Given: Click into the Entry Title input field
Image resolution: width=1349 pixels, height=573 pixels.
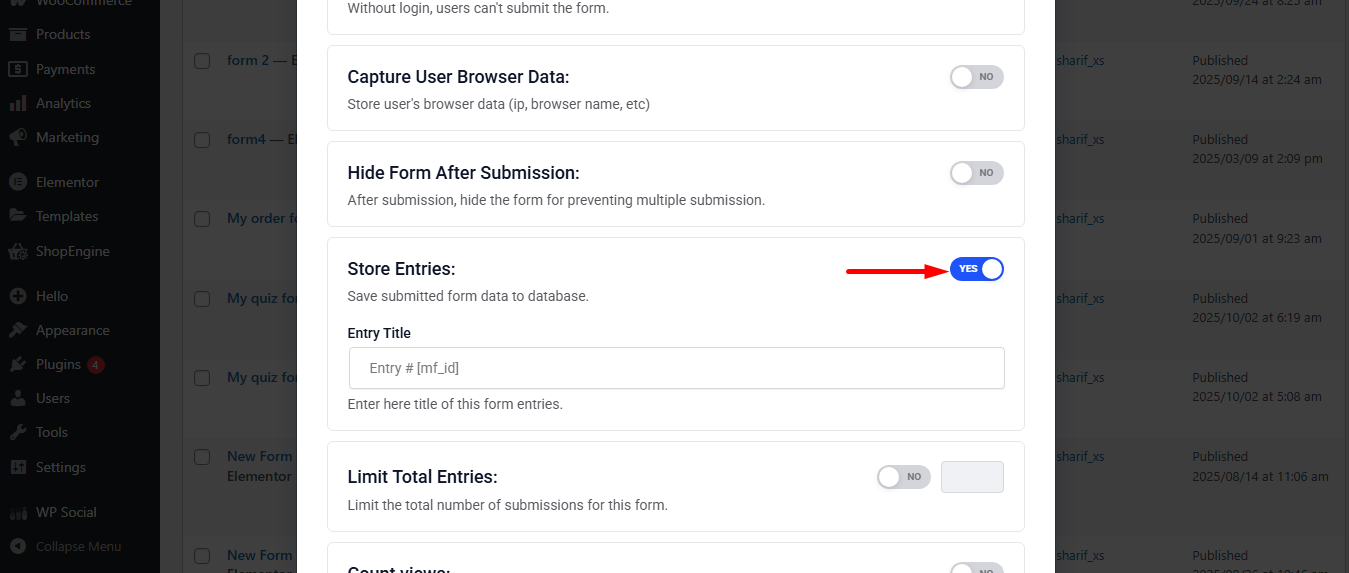Looking at the screenshot, I should pyautogui.click(x=676, y=368).
